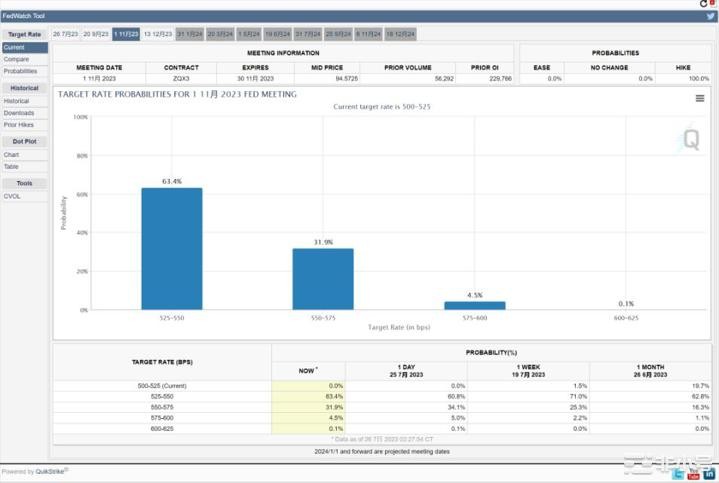Click the Twitter icon in footer

679,474
